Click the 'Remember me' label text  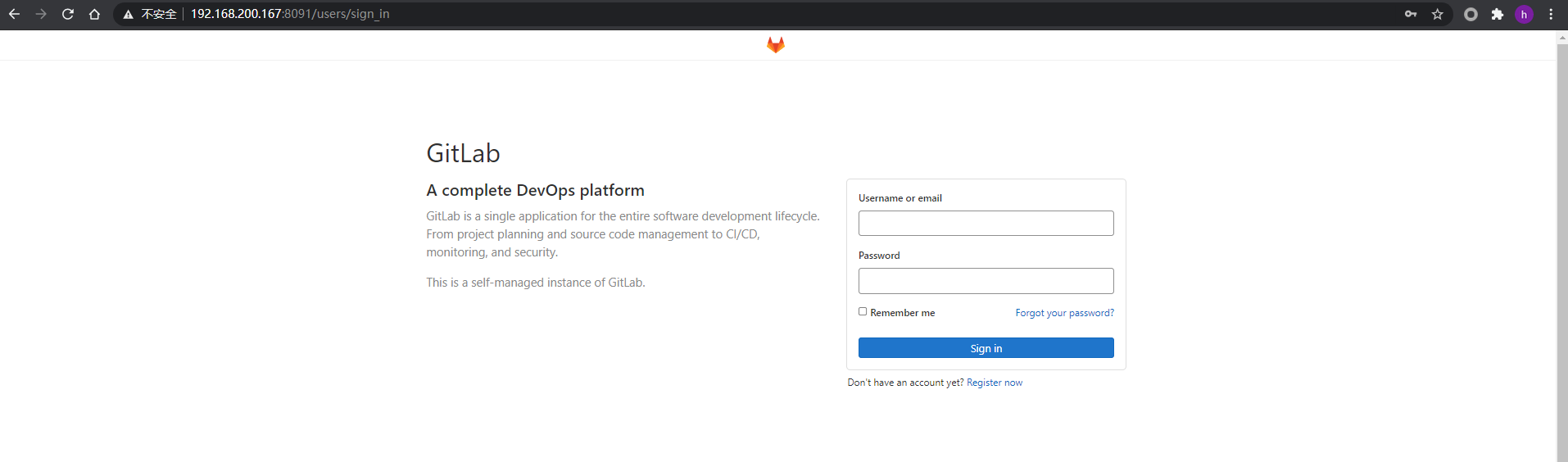(x=903, y=313)
